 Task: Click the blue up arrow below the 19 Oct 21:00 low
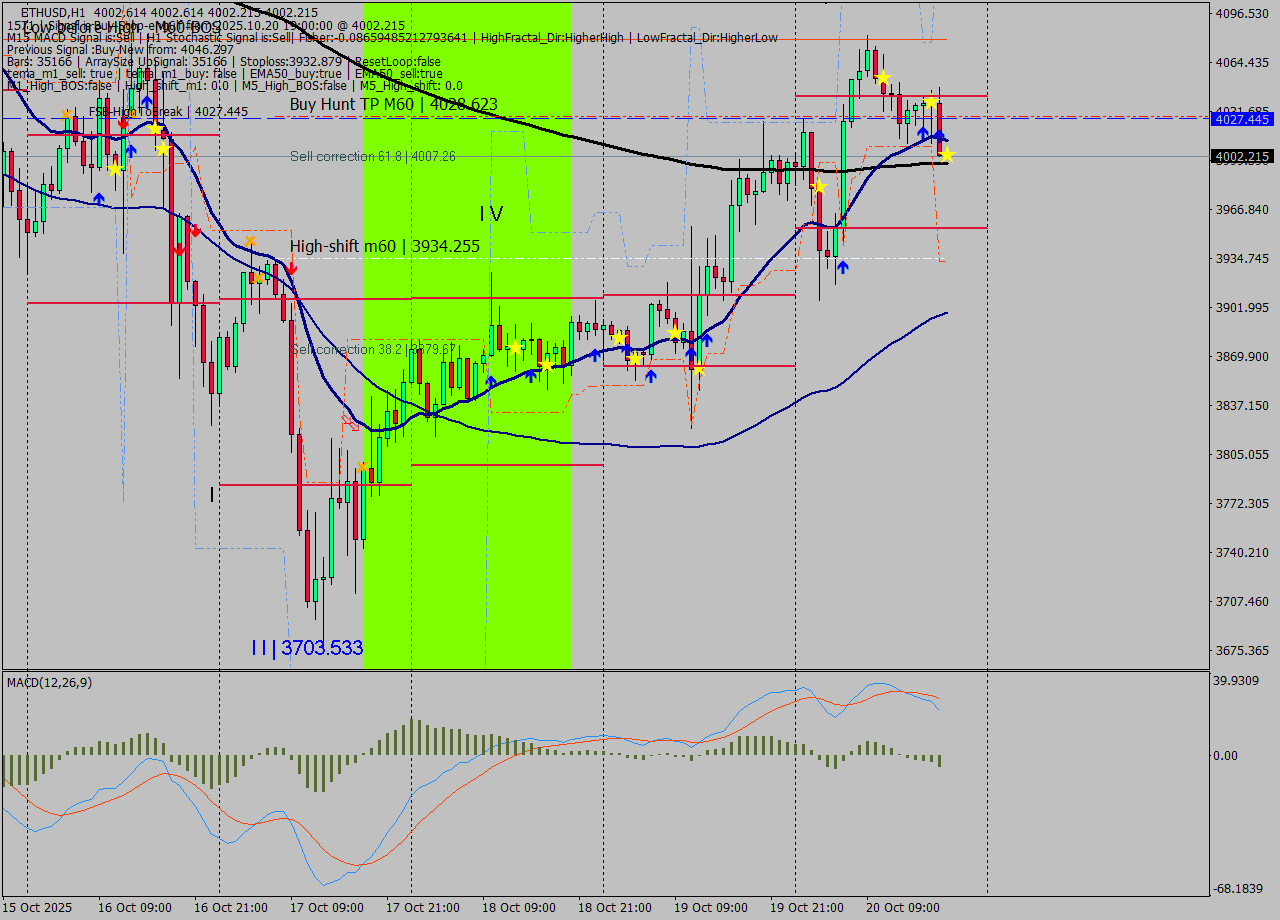click(x=843, y=267)
